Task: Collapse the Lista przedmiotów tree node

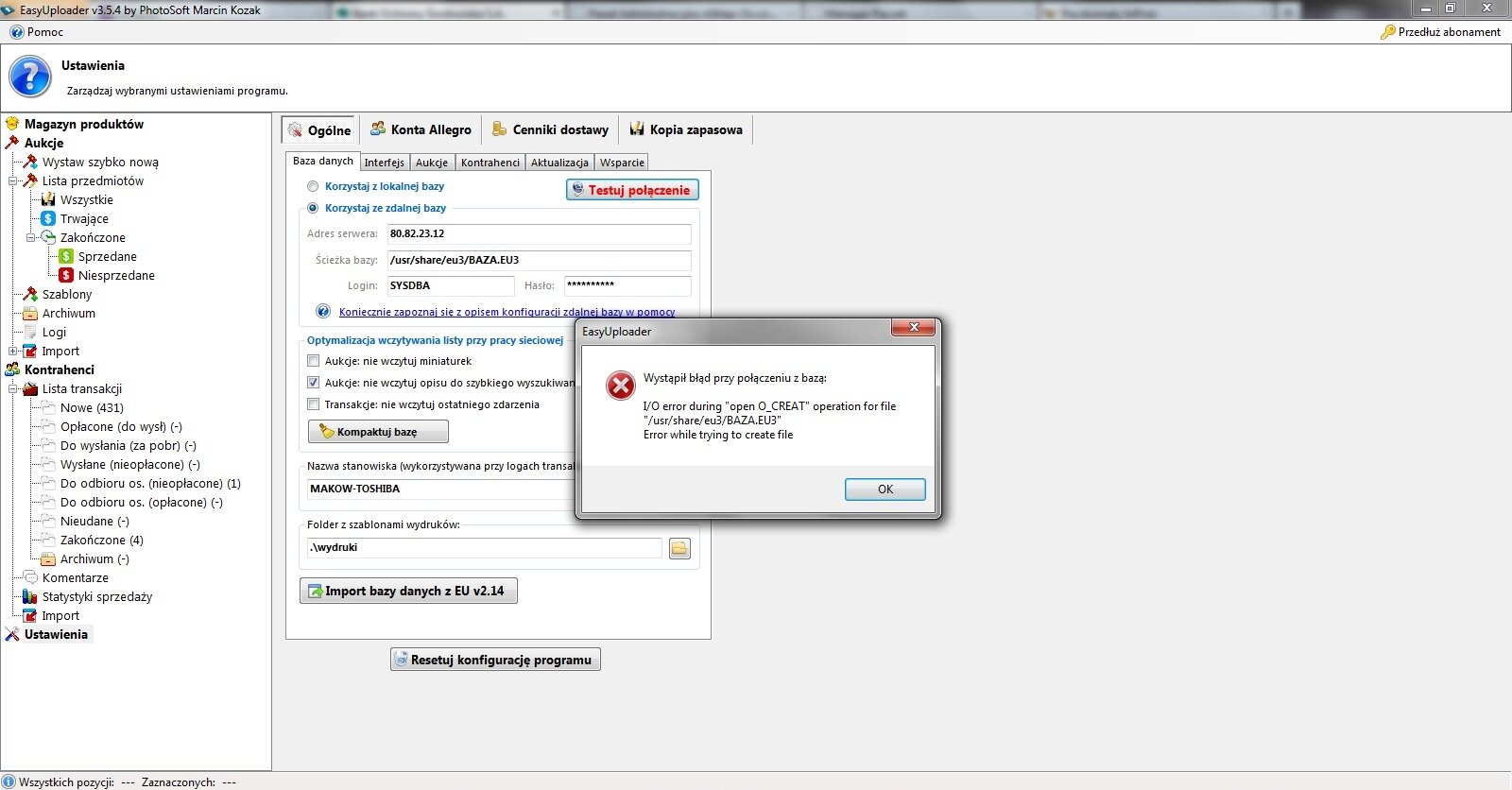Action: point(13,180)
